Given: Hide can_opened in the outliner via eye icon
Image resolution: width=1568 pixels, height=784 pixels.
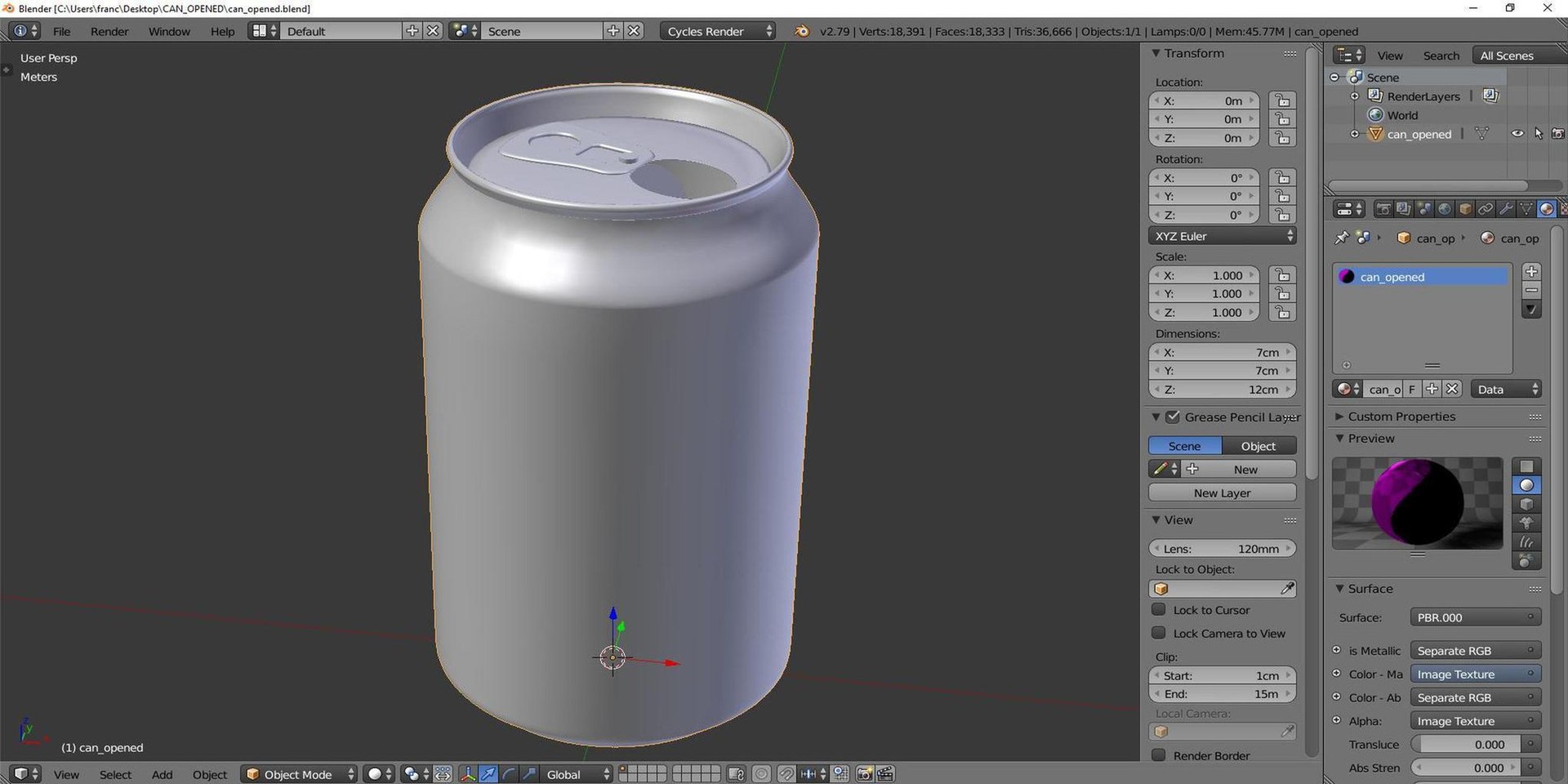Looking at the screenshot, I should (x=1517, y=134).
